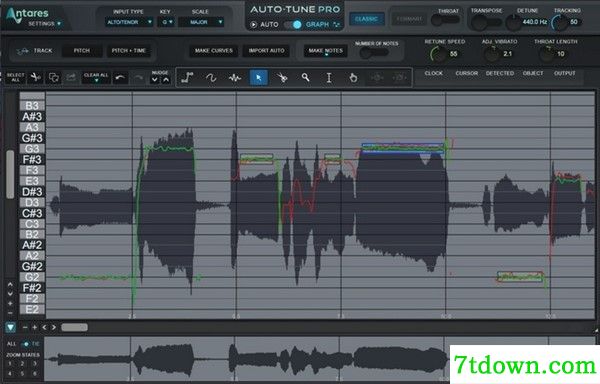600x384 pixels.
Task: Click the Cut scissors icon beside Select All
Action: [36, 77]
